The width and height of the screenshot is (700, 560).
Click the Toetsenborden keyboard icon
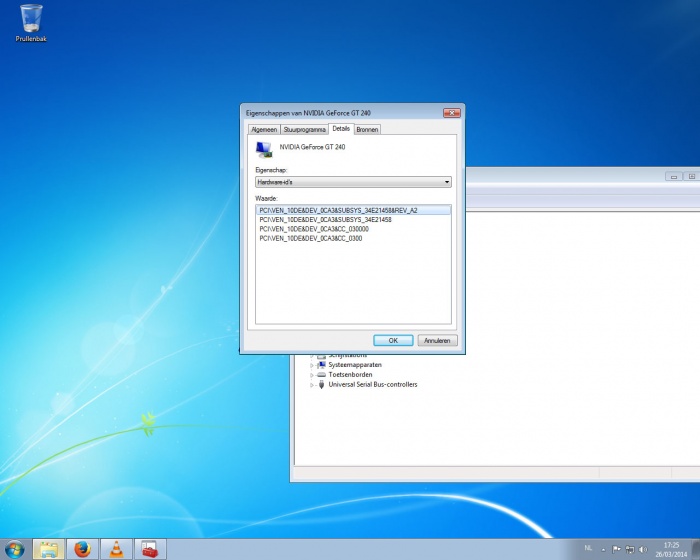(321, 375)
